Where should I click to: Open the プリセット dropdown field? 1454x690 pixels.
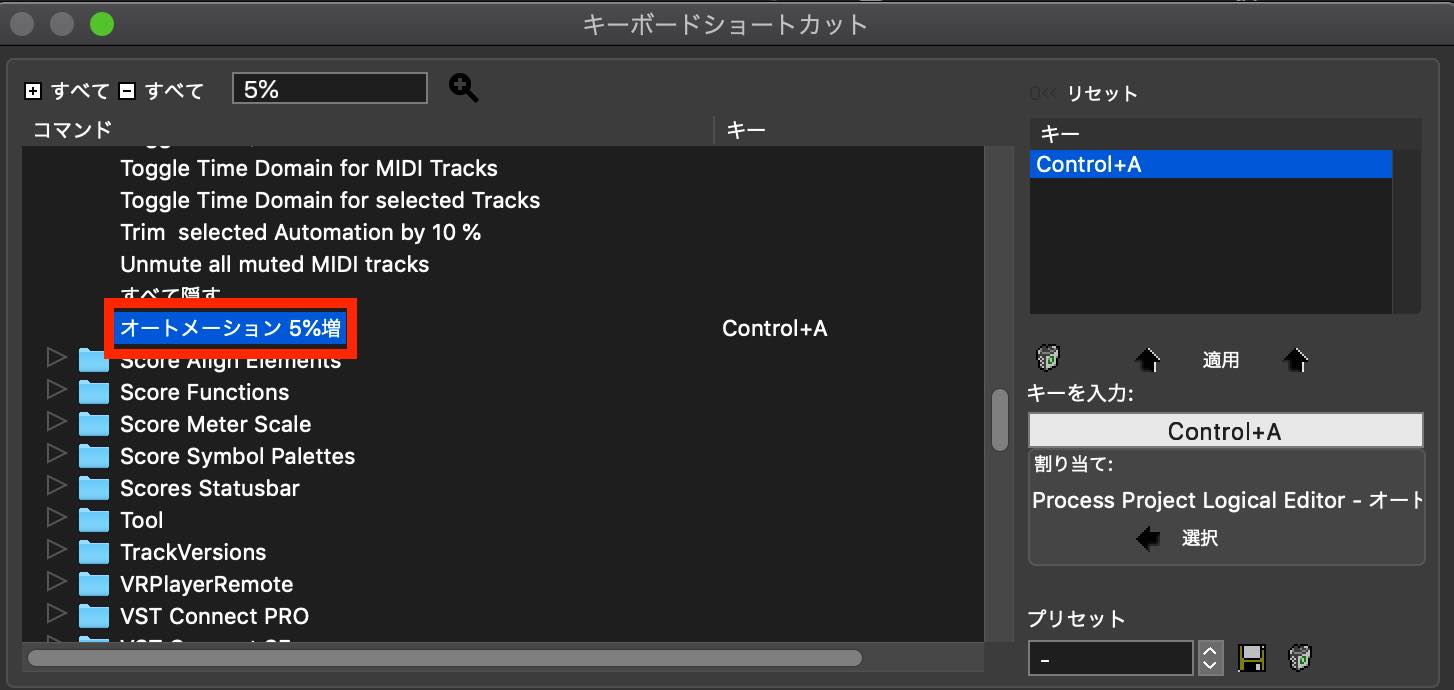click(1110, 658)
